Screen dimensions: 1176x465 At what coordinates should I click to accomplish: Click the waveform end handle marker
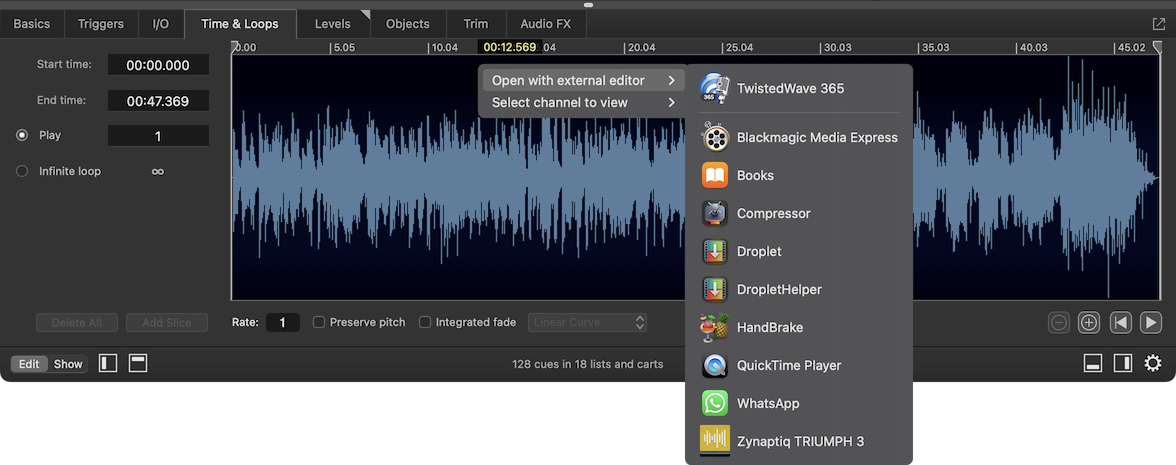pos(1157,47)
